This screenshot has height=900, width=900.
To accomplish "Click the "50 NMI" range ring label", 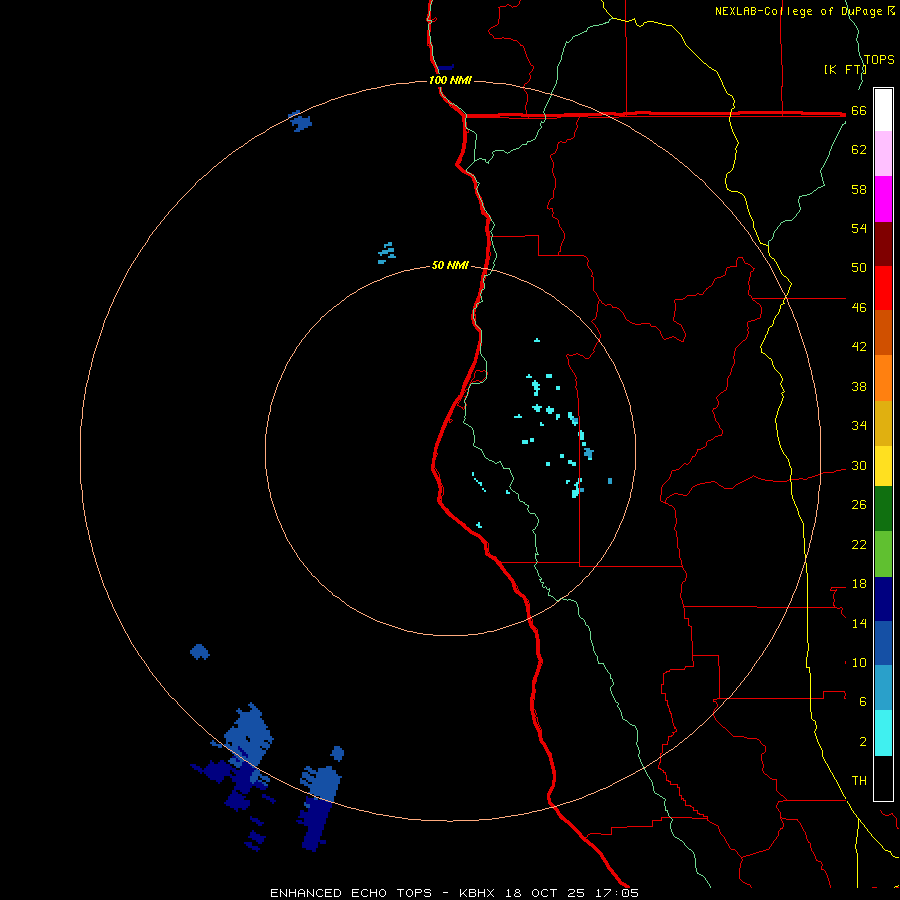I will click(x=450, y=265).
